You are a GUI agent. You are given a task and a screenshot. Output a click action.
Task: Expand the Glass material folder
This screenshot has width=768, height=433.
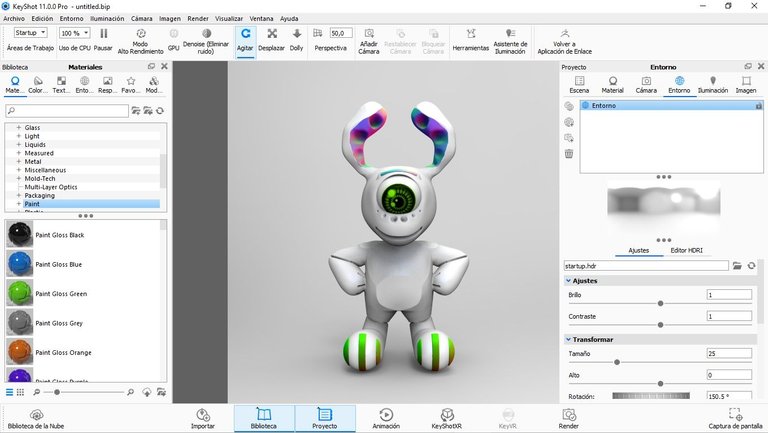19,127
